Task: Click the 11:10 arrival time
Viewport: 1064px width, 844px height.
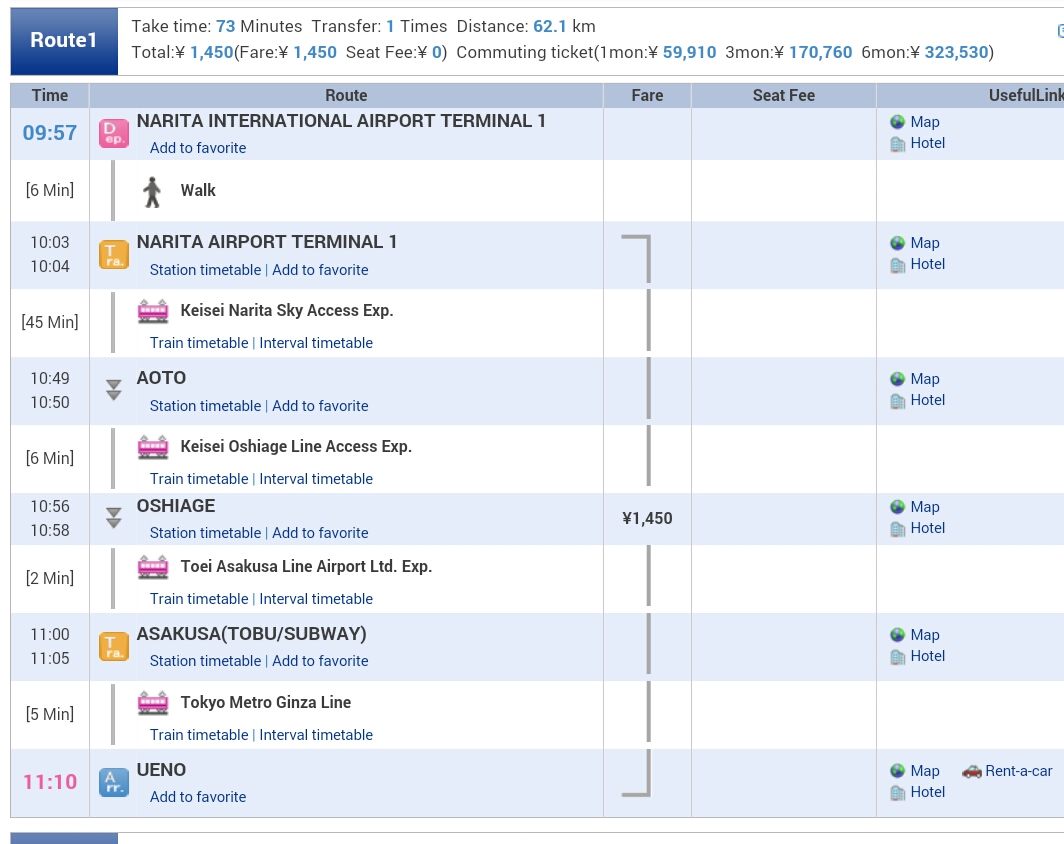Action: point(50,783)
